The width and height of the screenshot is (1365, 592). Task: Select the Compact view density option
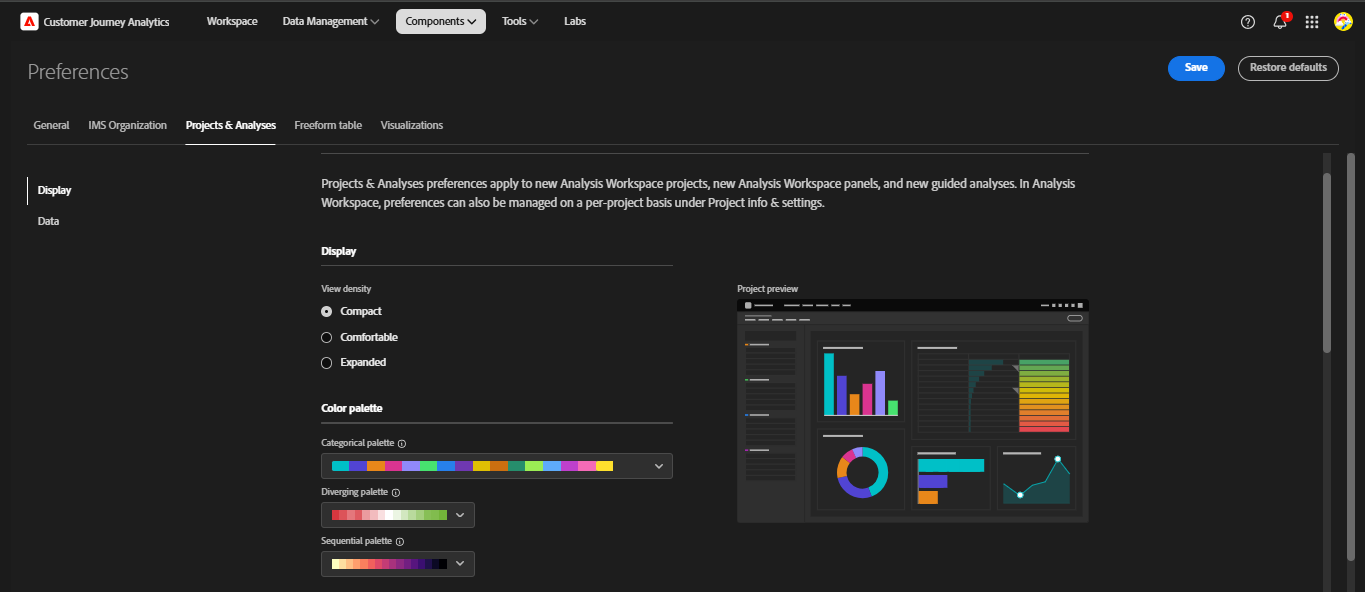pos(326,311)
